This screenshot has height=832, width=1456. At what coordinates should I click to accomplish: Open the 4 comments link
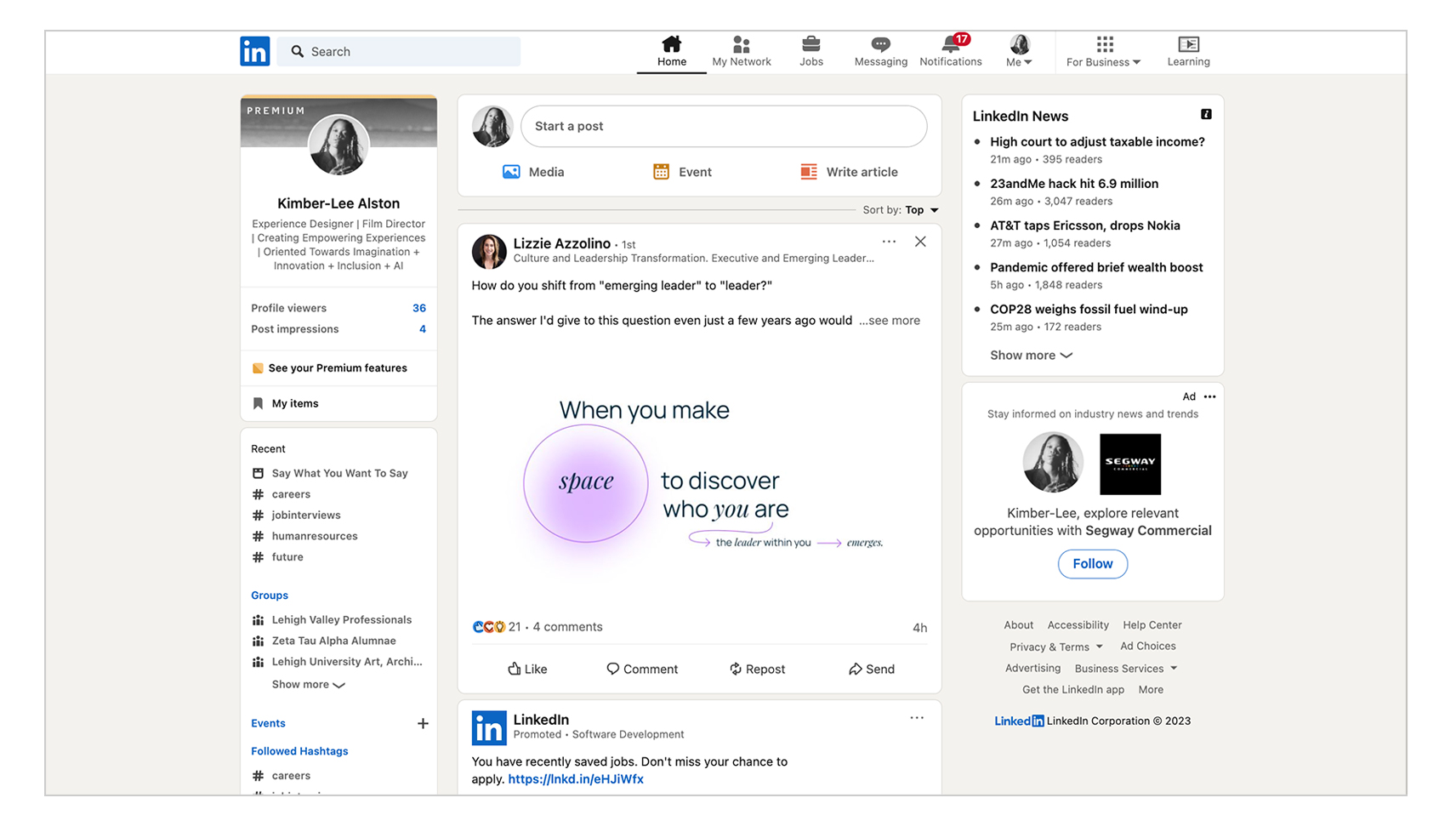pyautogui.click(x=567, y=627)
